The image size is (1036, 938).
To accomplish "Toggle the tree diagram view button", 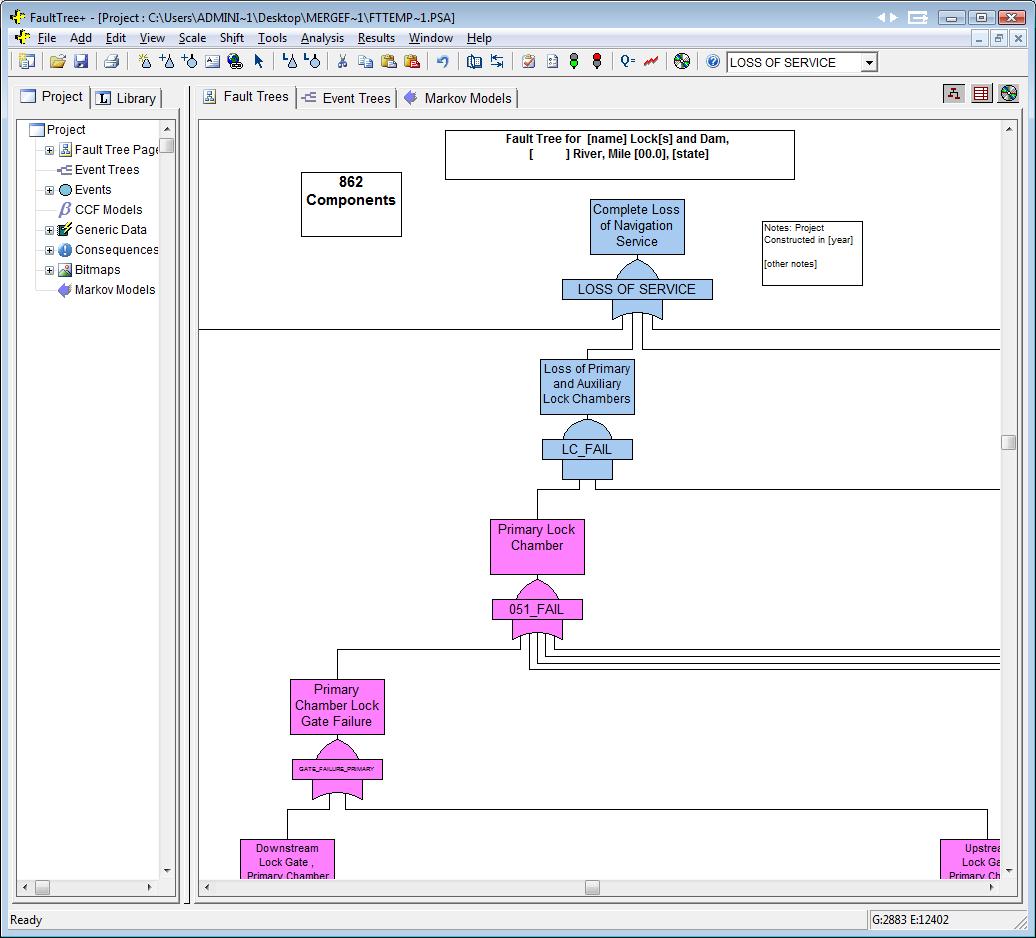I will coord(954,93).
